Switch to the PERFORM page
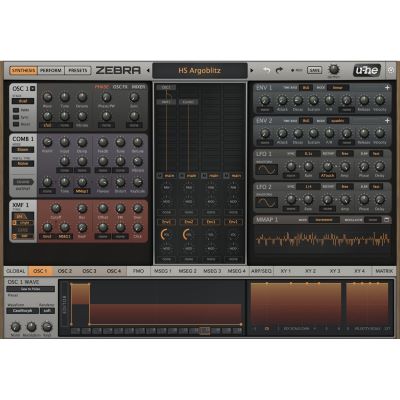Image resolution: width=400 pixels, height=400 pixels. tap(51, 70)
